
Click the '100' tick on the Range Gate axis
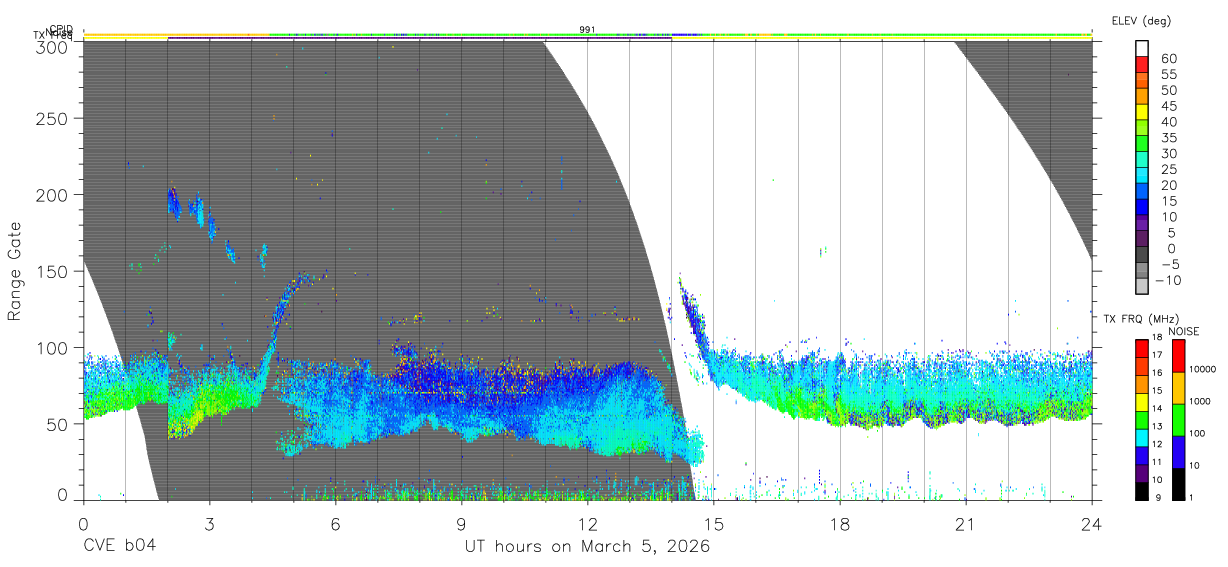pyautogui.click(x=51, y=347)
